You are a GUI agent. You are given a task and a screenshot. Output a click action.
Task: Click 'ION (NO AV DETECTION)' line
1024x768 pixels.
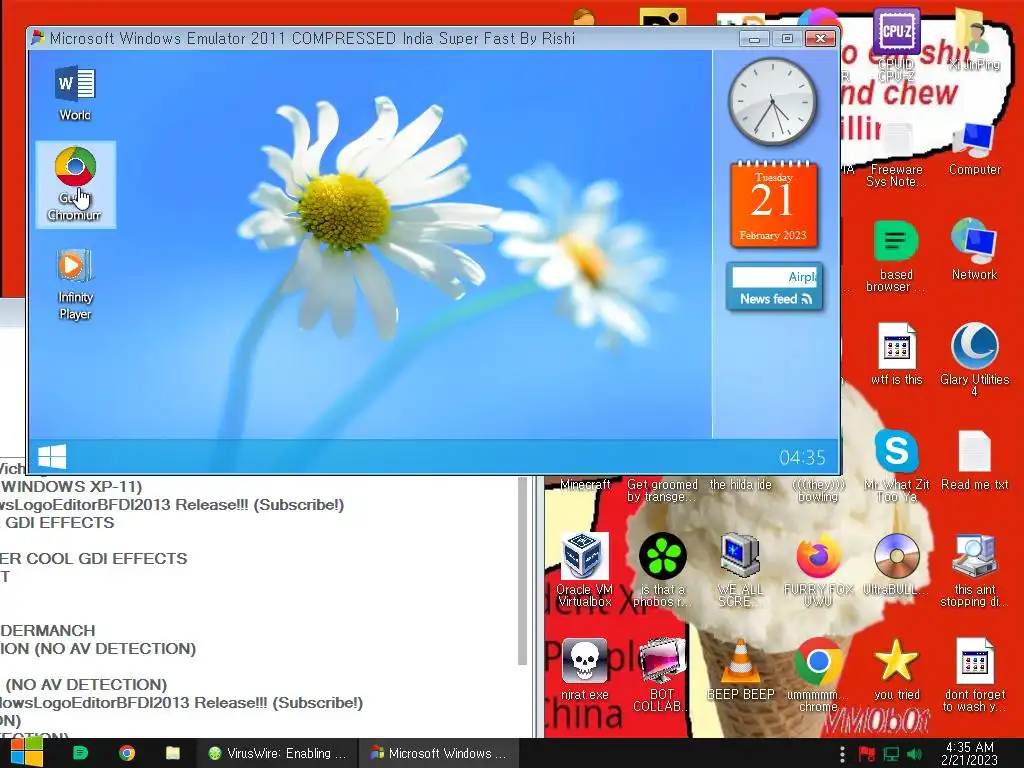coord(98,648)
